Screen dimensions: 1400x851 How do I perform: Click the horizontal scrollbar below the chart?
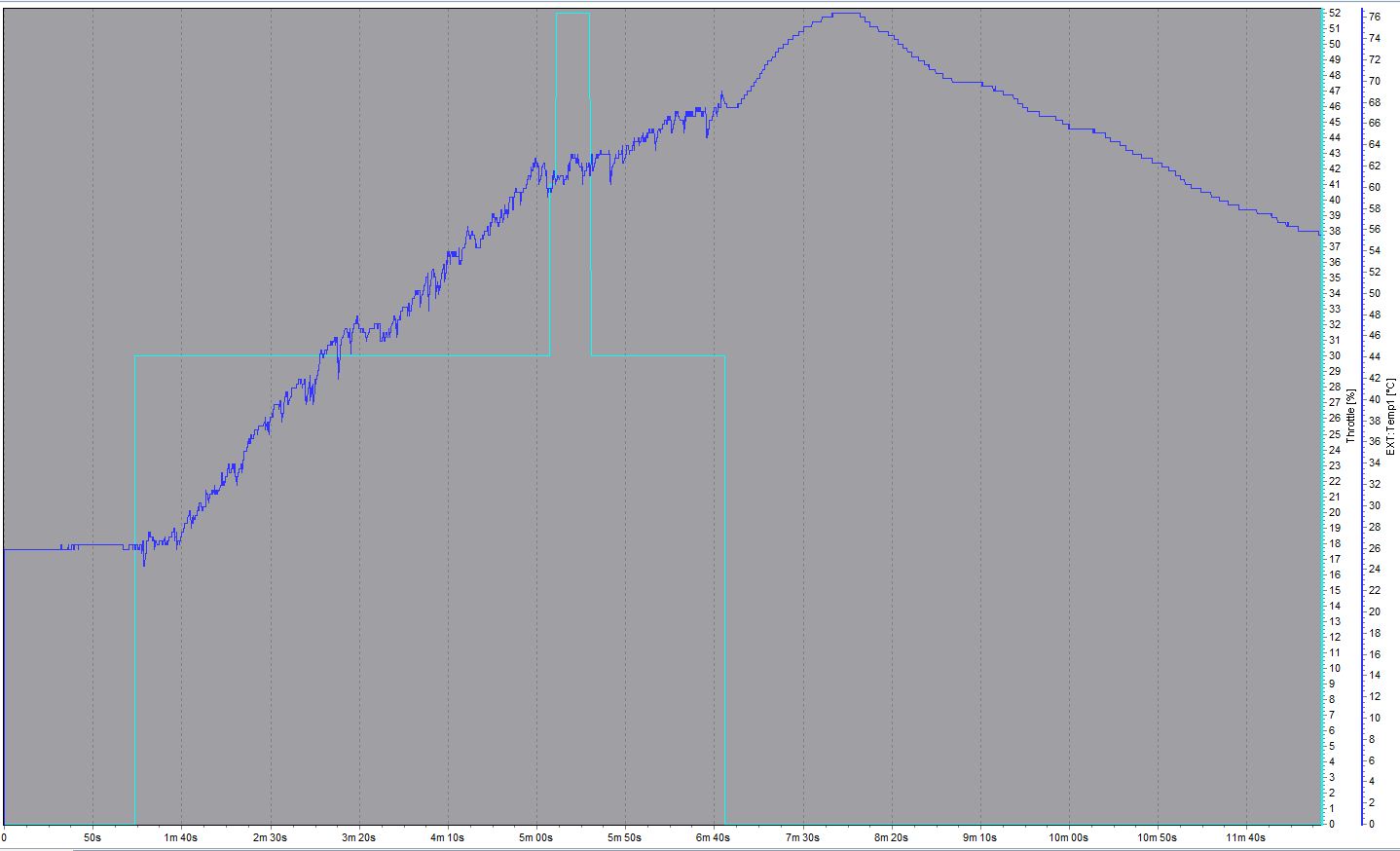pos(682,847)
